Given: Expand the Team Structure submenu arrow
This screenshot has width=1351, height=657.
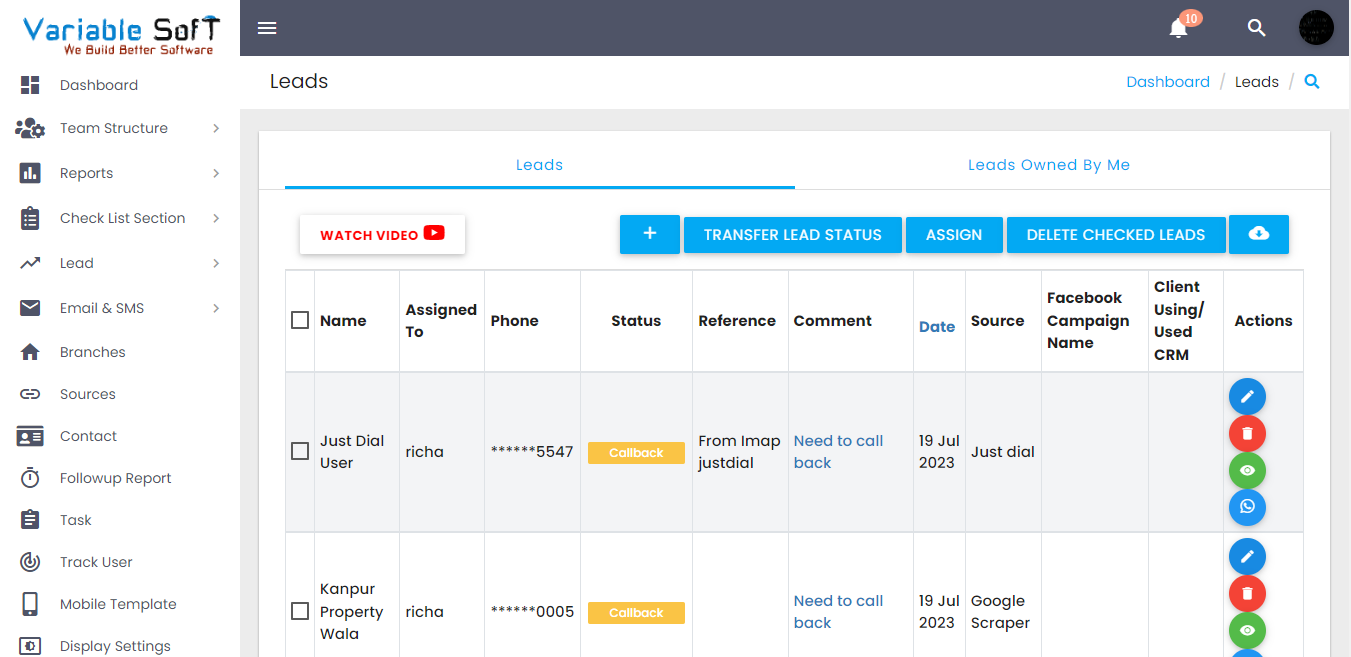Looking at the screenshot, I should 216,128.
